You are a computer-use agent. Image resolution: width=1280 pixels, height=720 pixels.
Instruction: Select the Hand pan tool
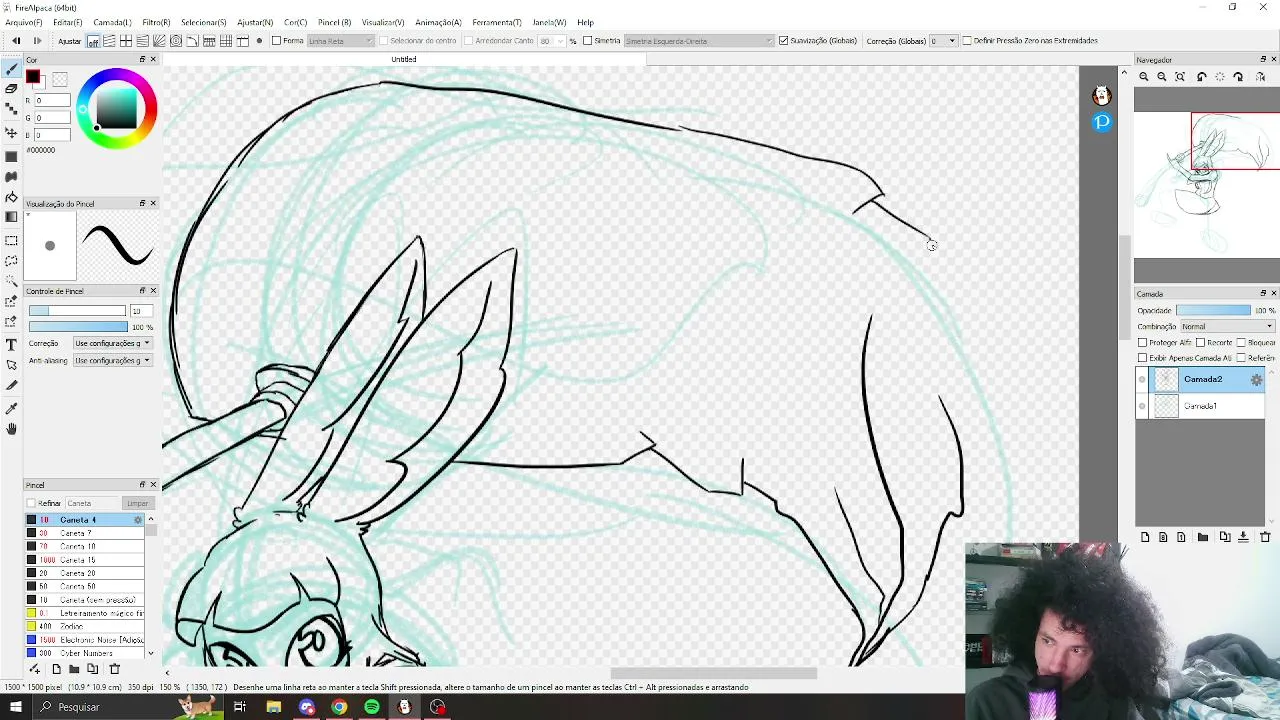click(11, 429)
